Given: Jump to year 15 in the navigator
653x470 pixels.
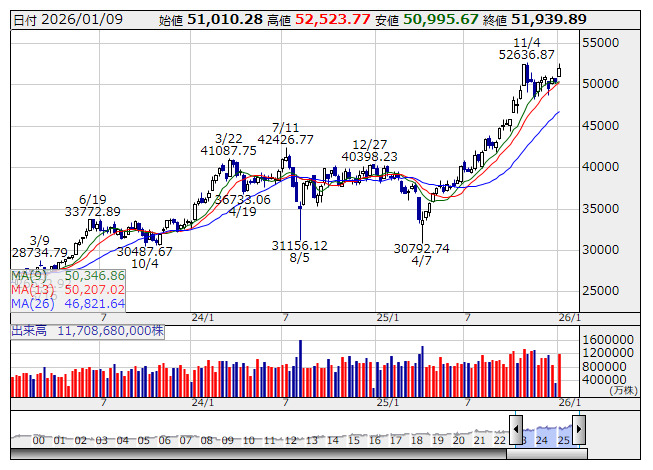Looking at the screenshot, I should coord(354,440).
